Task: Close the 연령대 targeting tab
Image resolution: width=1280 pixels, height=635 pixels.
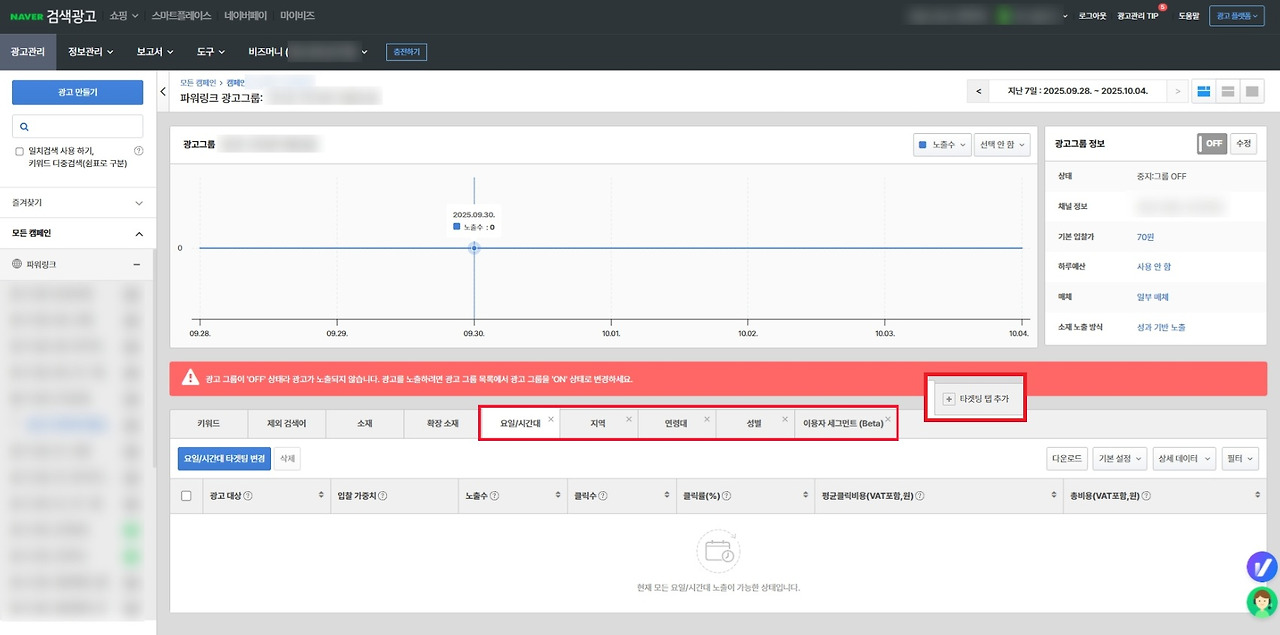Action: point(707,419)
